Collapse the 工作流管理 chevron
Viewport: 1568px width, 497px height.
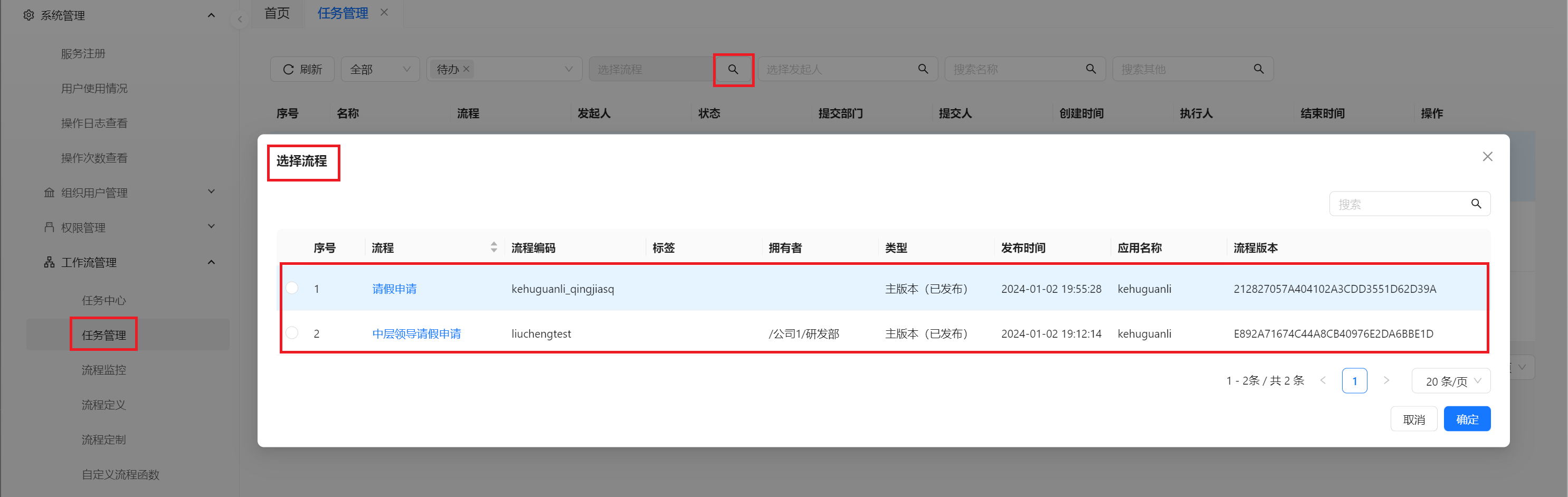(211, 262)
